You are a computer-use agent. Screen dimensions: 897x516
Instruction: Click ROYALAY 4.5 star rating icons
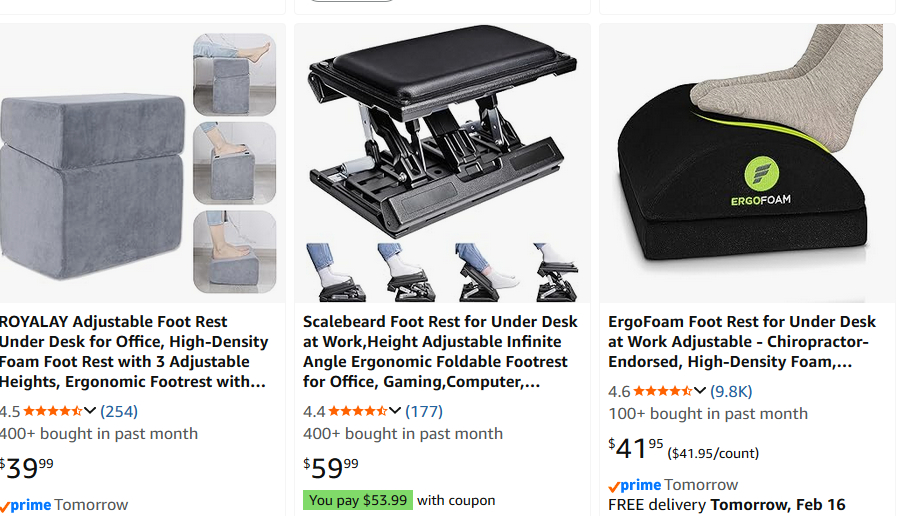52,411
